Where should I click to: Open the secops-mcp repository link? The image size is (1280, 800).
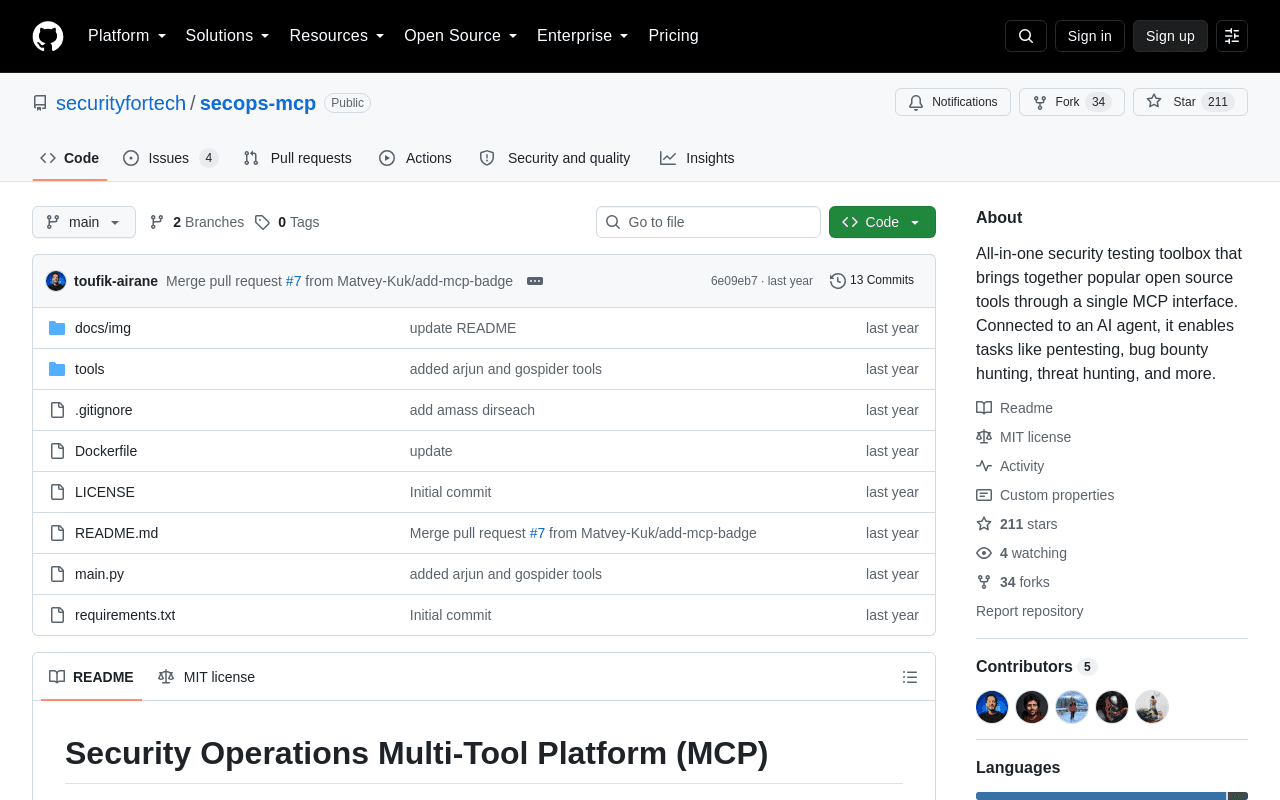pyautogui.click(x=258, y=103)
